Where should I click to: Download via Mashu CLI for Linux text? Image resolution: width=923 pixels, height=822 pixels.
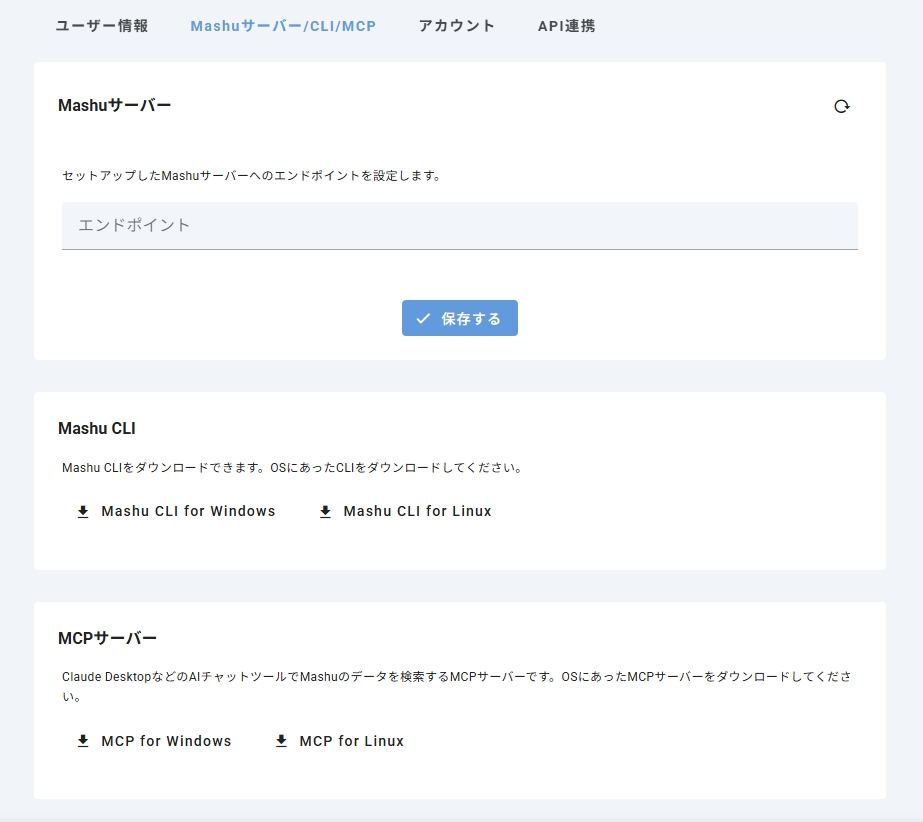pos(417,511)
